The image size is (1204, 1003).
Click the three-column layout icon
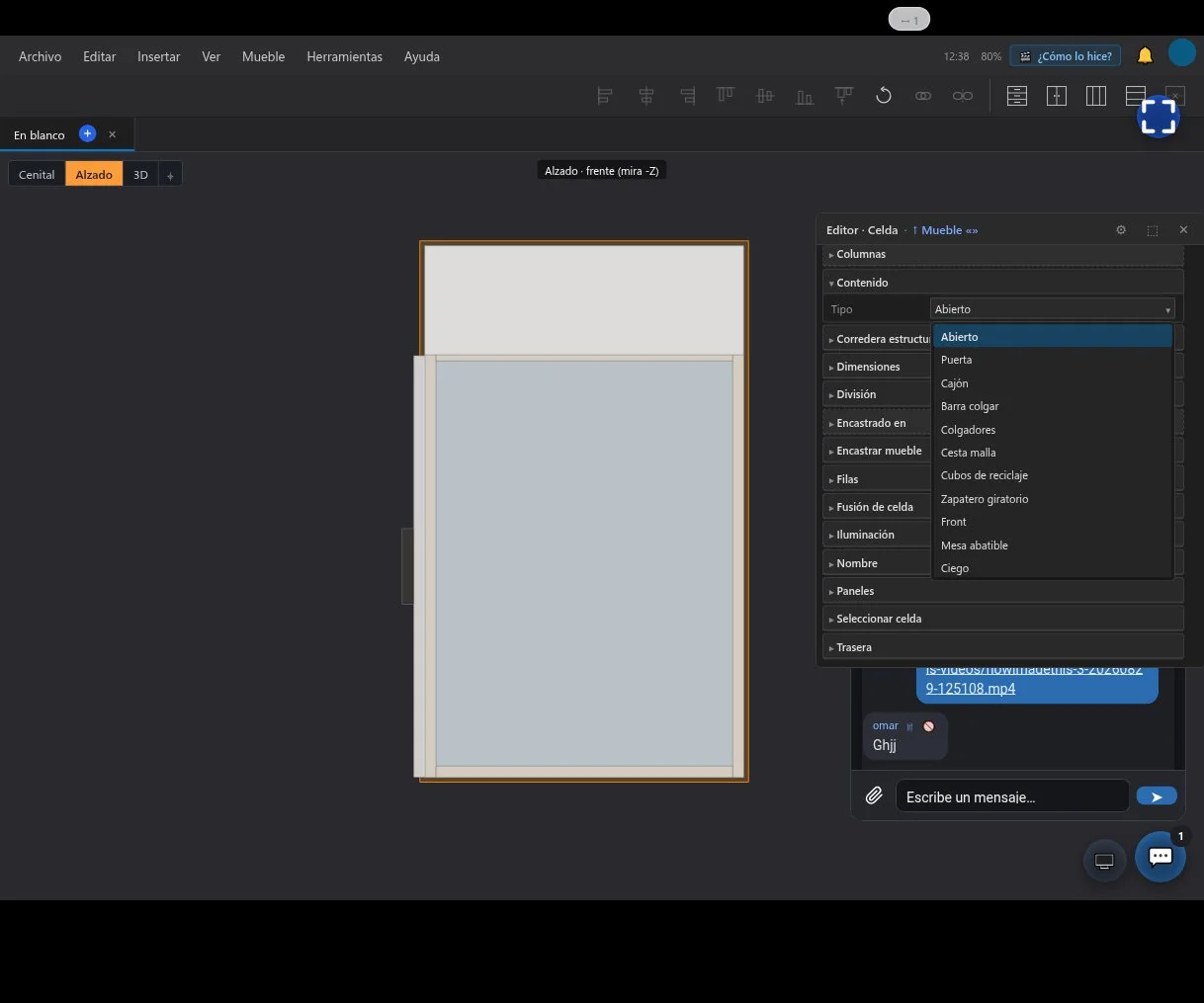click(1096, 96)
